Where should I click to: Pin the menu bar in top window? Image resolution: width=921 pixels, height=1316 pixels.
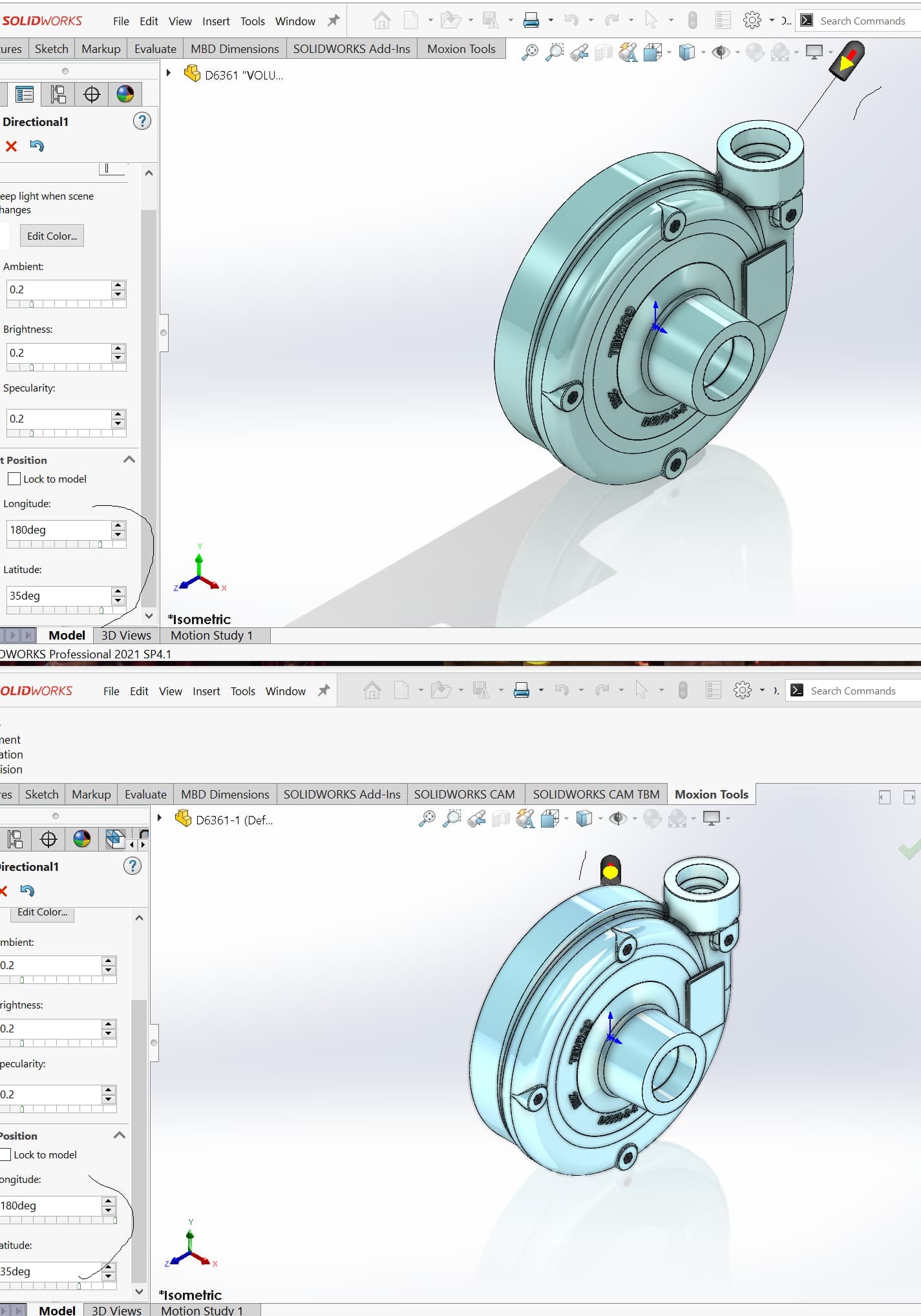333,21
